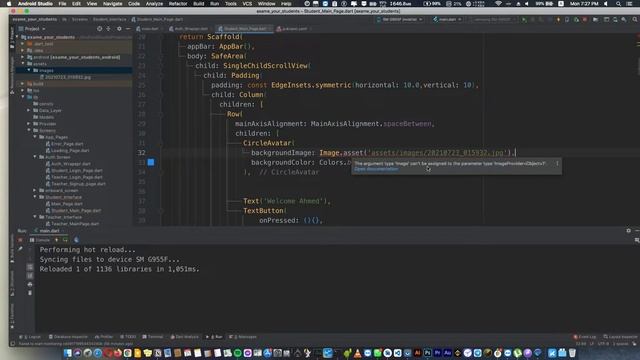Expand the android folder in project tree

click(x=23, y=57)
